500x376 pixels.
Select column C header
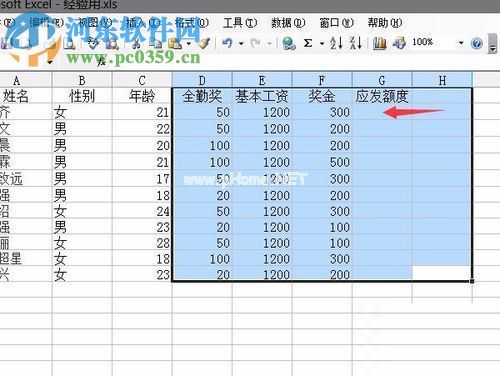[142, 80]
